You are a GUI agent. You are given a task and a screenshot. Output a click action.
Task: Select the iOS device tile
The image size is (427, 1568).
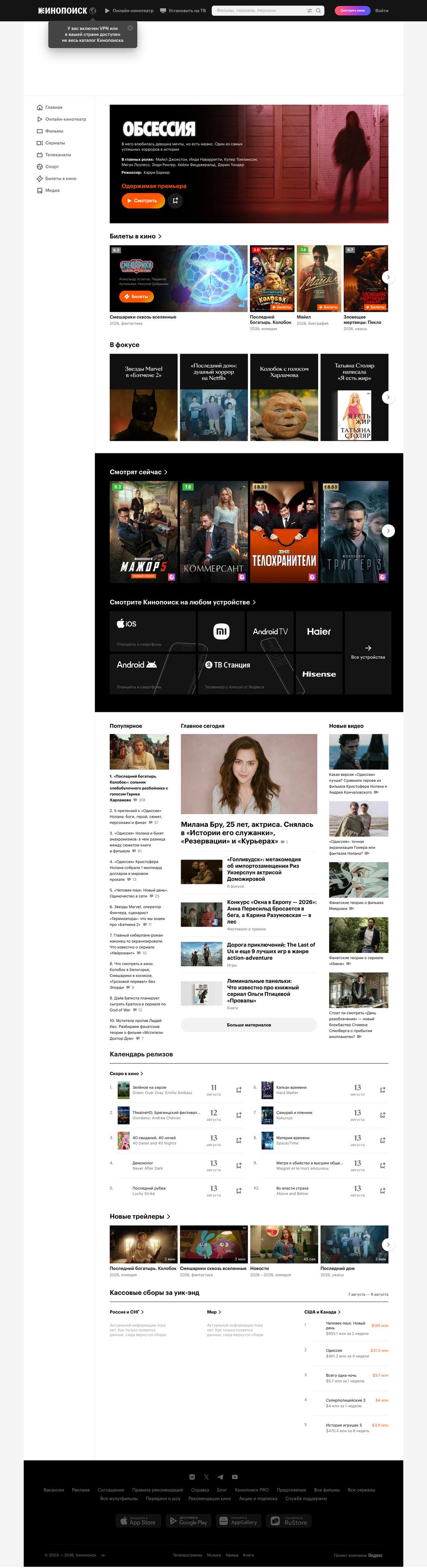153,631
